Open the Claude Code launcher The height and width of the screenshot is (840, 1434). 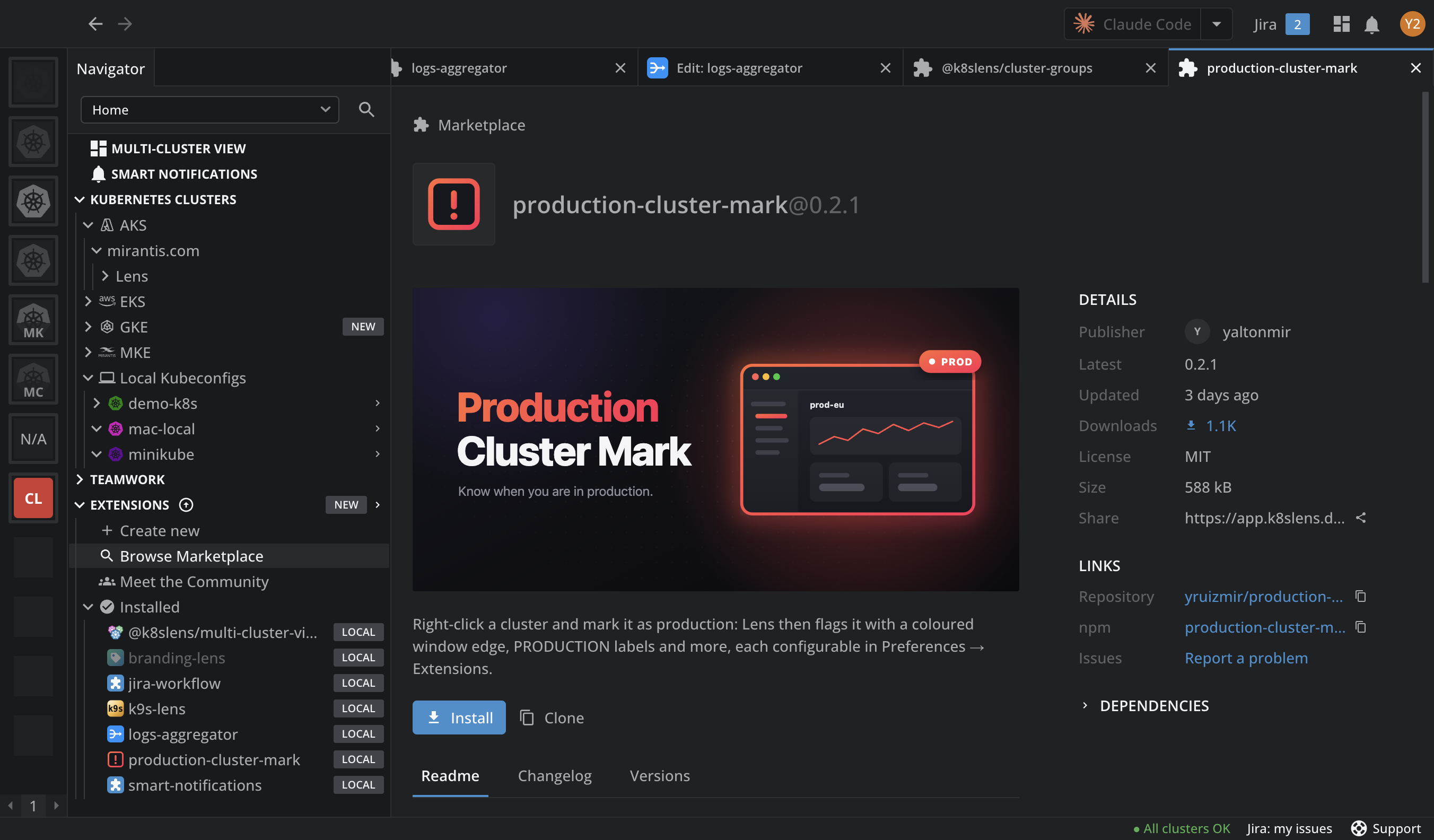pos(1132,24)
